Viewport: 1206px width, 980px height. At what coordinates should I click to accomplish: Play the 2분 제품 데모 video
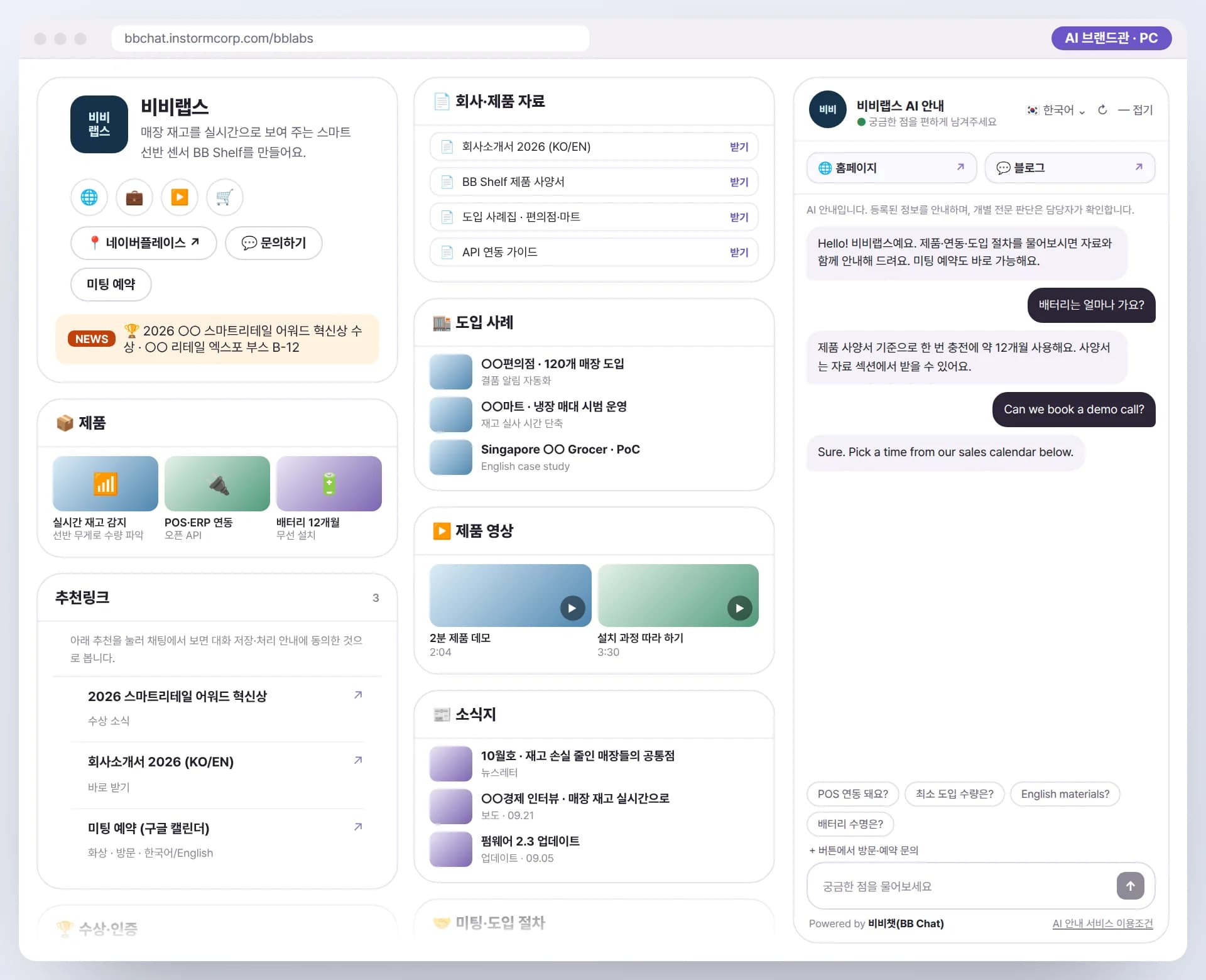(x=572, y=608)
